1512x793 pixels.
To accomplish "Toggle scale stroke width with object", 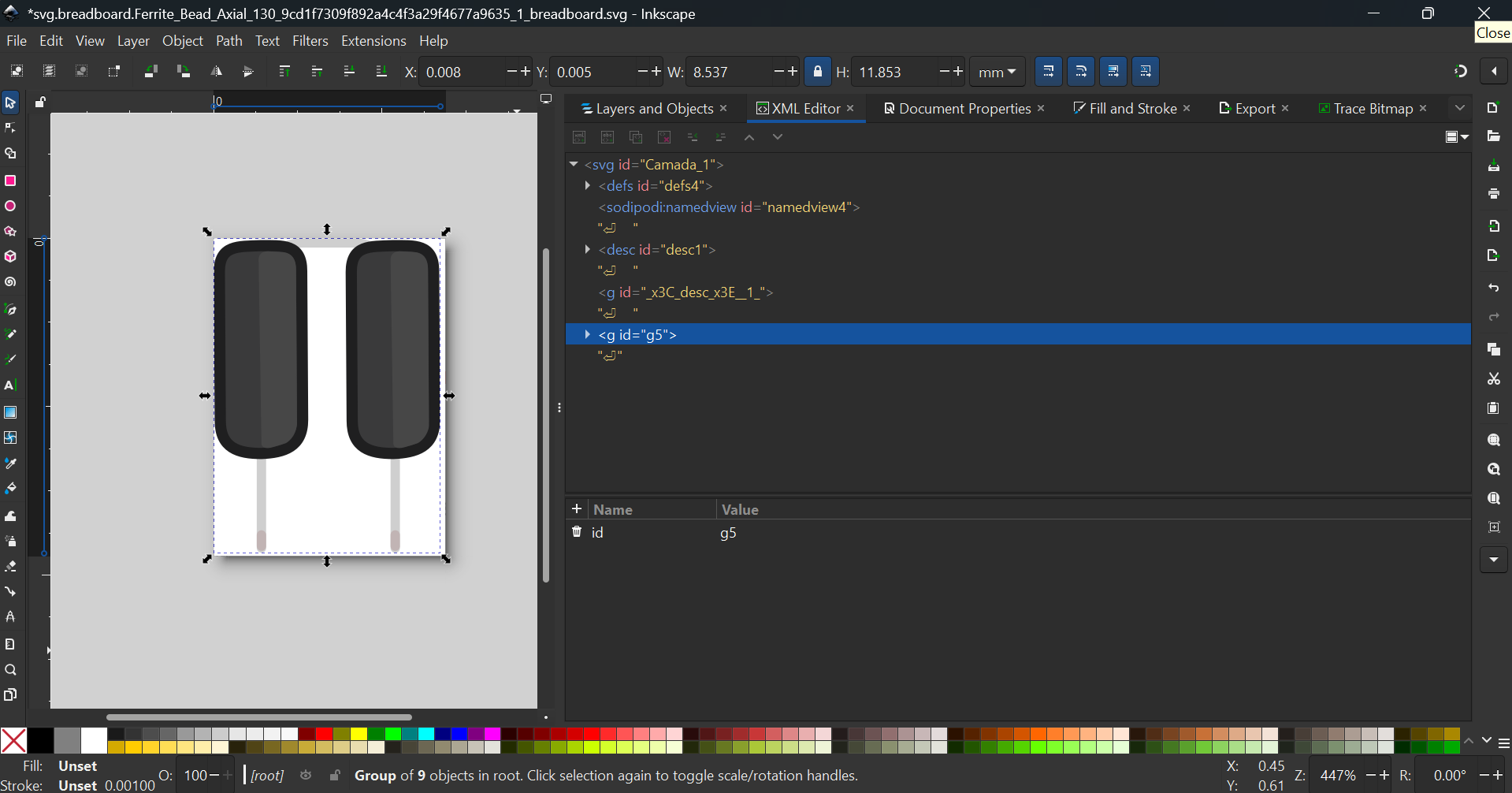I will (1049, 72).
